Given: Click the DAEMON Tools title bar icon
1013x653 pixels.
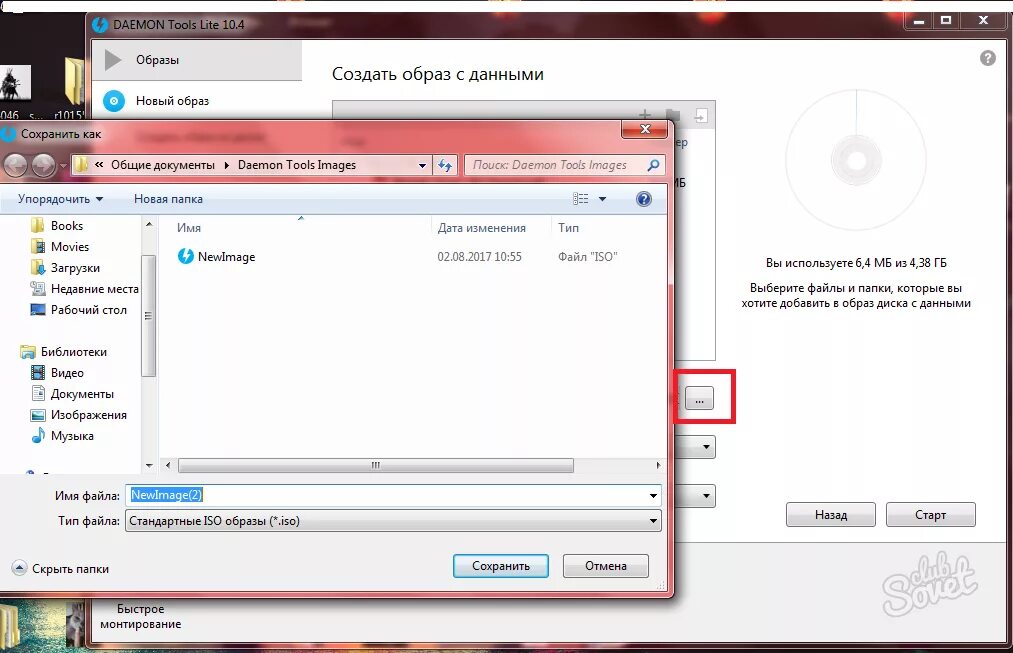Looking at the screenshot, I should click(x=100, y=25).
